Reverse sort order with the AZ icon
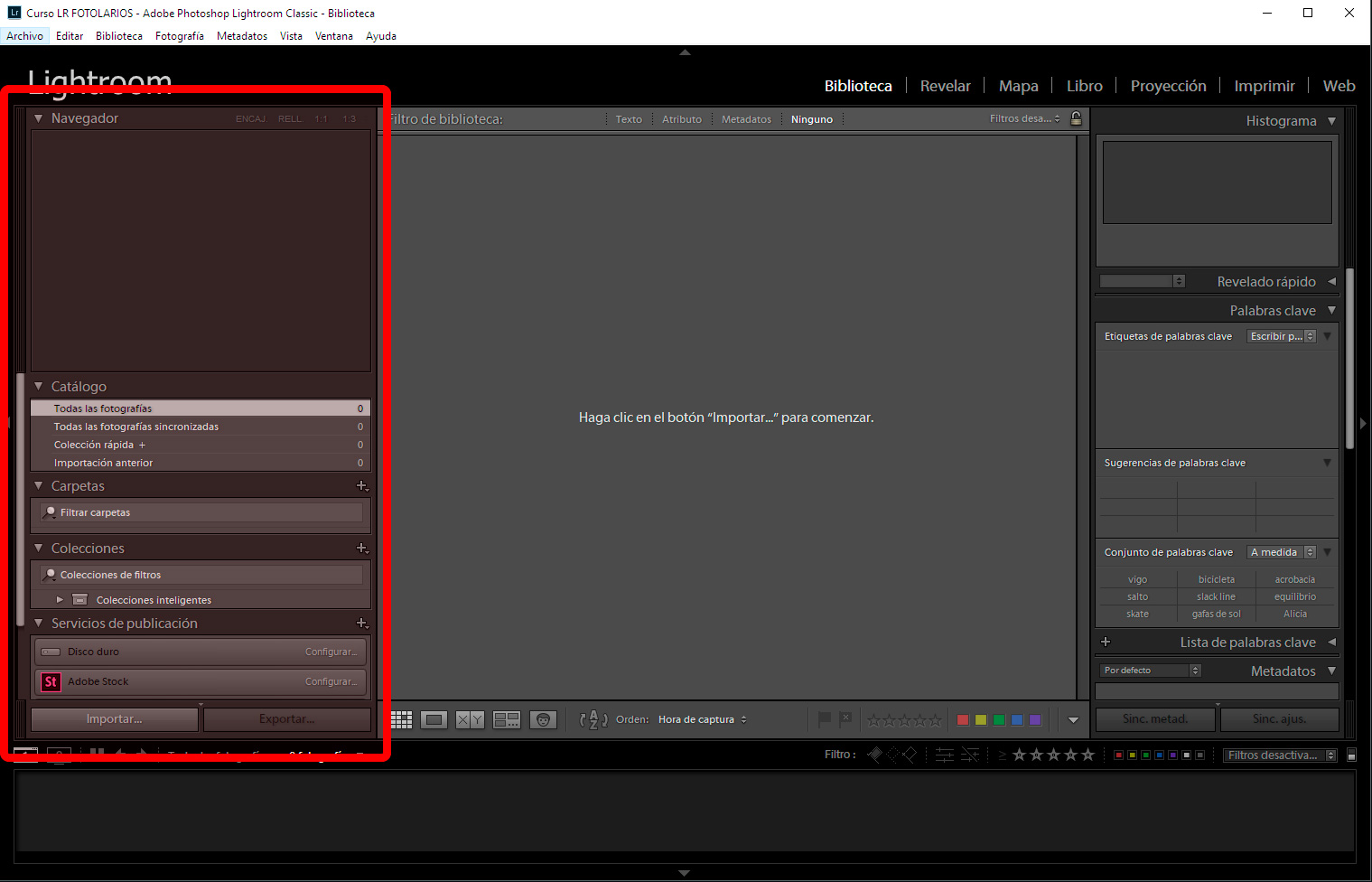Screen dimensions: 1372x882 [x=593, y=719]
